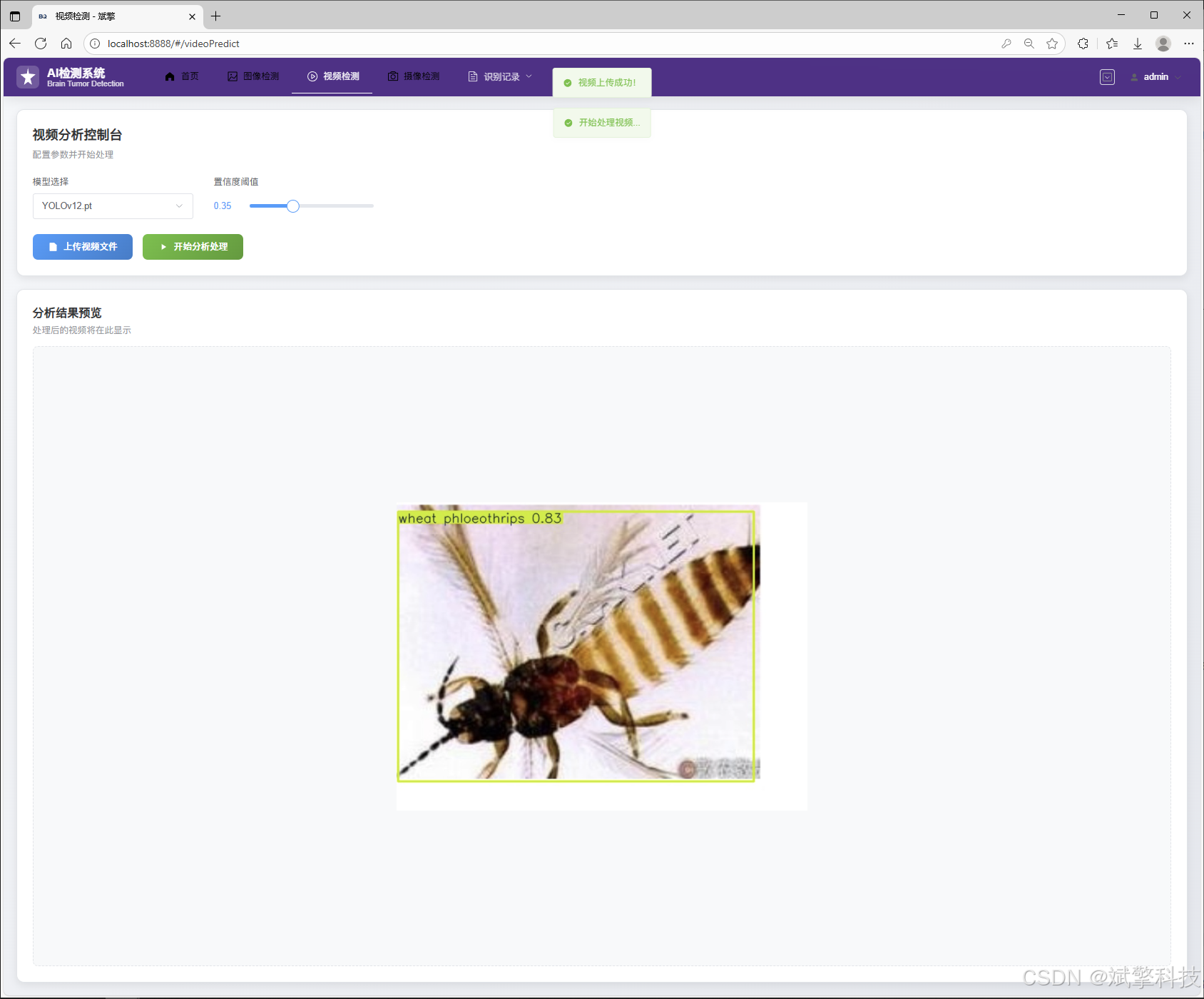Click the detection result preview image
This screenshot has width=1204, height=999.
[x=601, y=656]
